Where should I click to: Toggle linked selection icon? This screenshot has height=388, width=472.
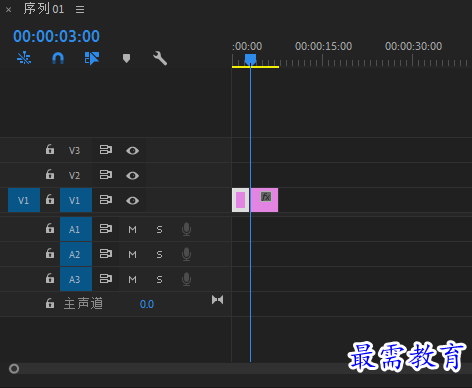point(92,58)
